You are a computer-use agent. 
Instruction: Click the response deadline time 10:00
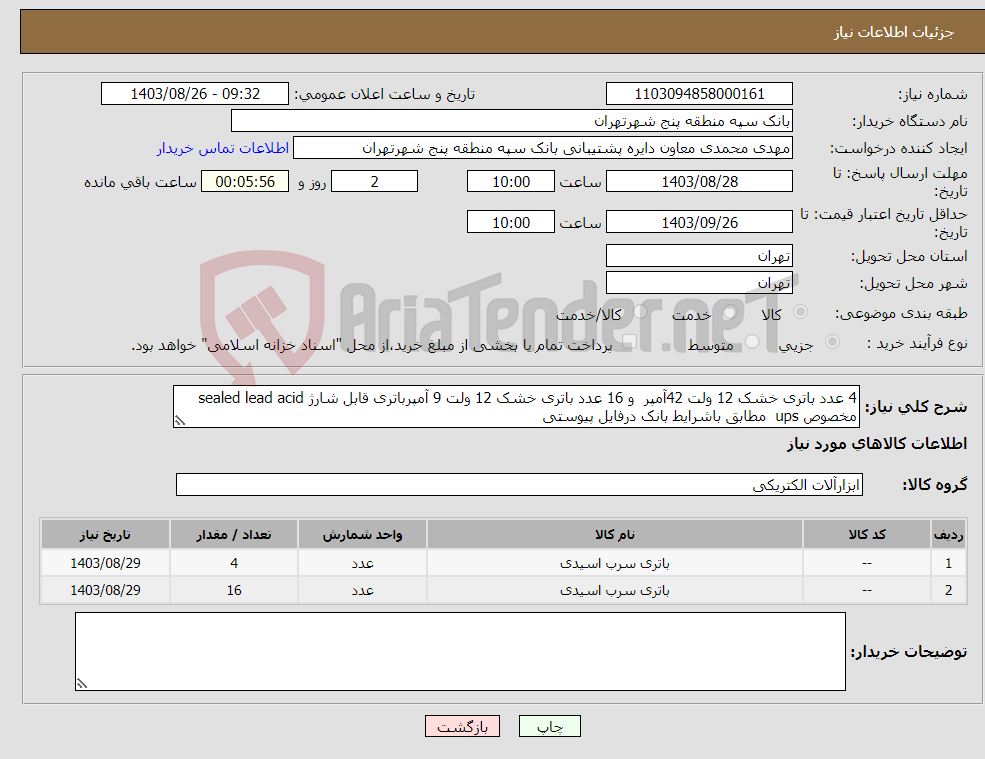[511, 182]
